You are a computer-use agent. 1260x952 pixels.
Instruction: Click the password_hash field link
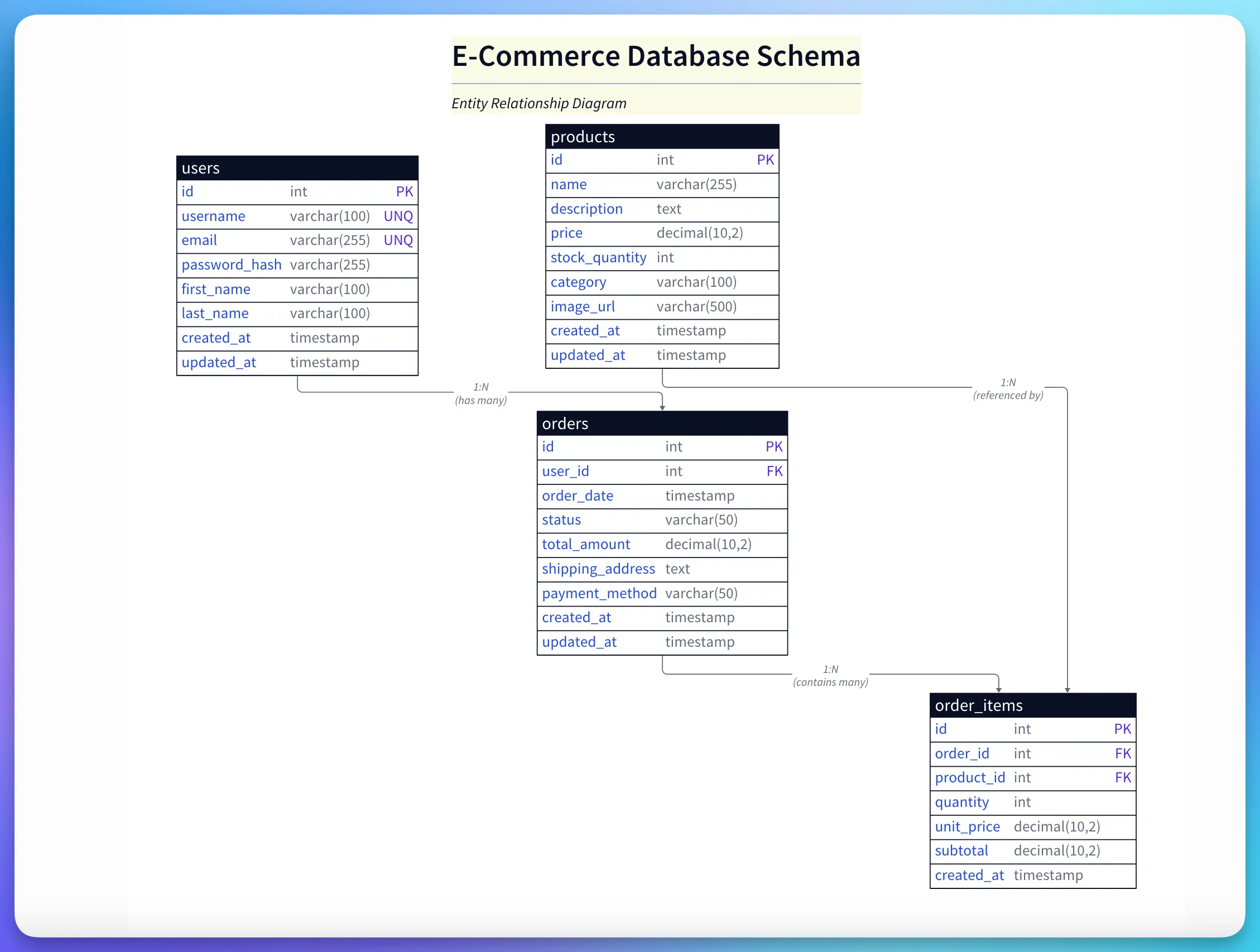pos(231,265)
